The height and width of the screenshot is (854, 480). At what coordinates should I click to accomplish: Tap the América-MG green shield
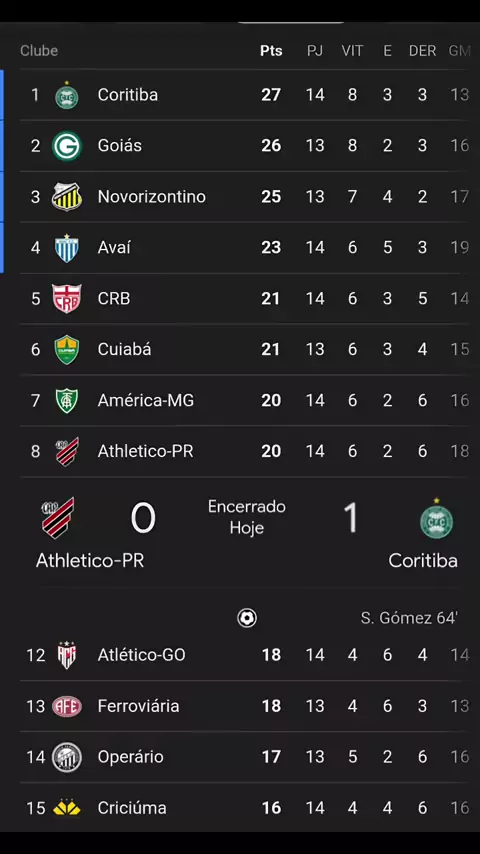[x=66, y=401]
